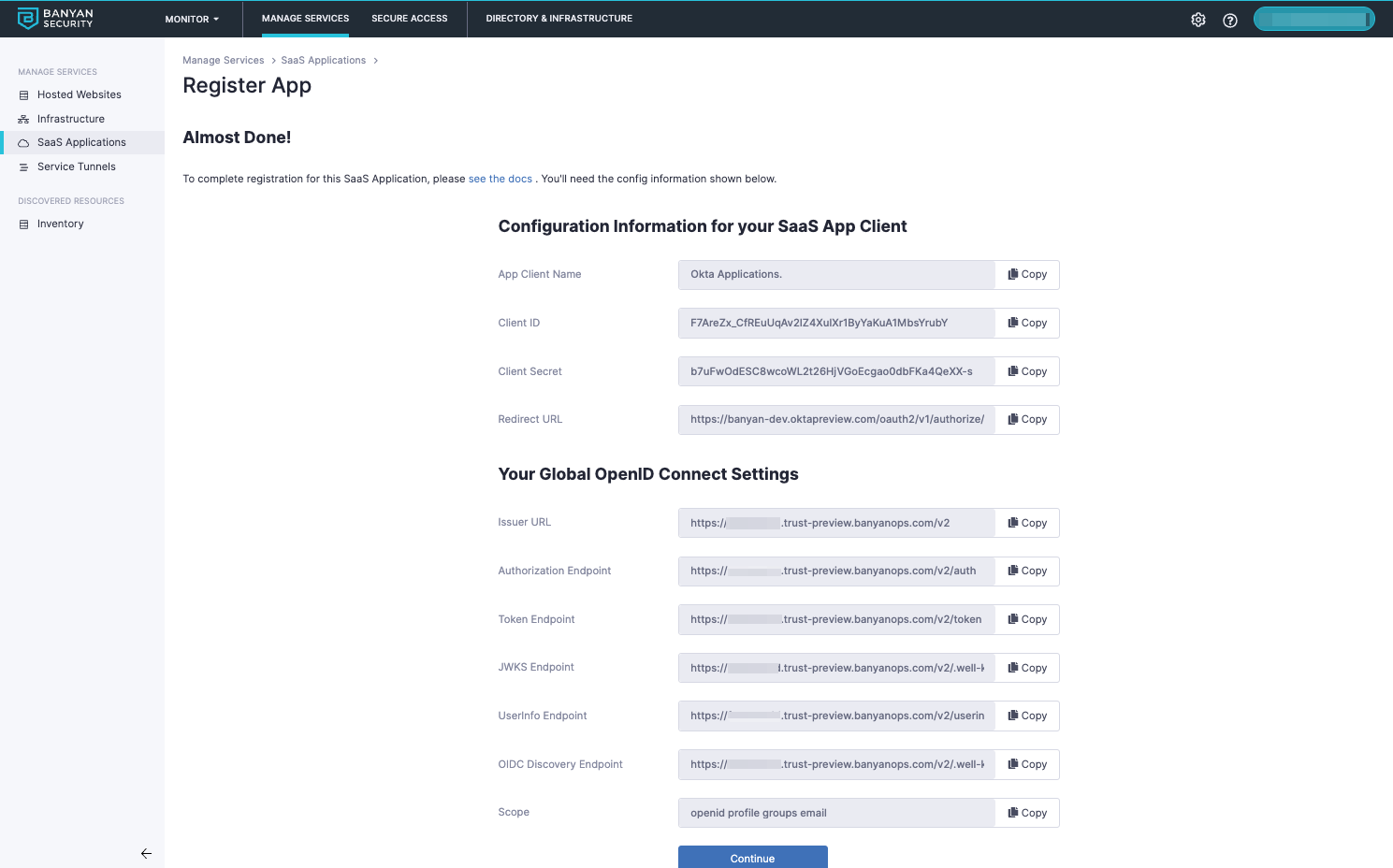Image resolution: width=1393 pixels, height=868 pixels.
Task: Follow the 'see the docs' link
Action: pyautogui.click(x=500, y=179)
